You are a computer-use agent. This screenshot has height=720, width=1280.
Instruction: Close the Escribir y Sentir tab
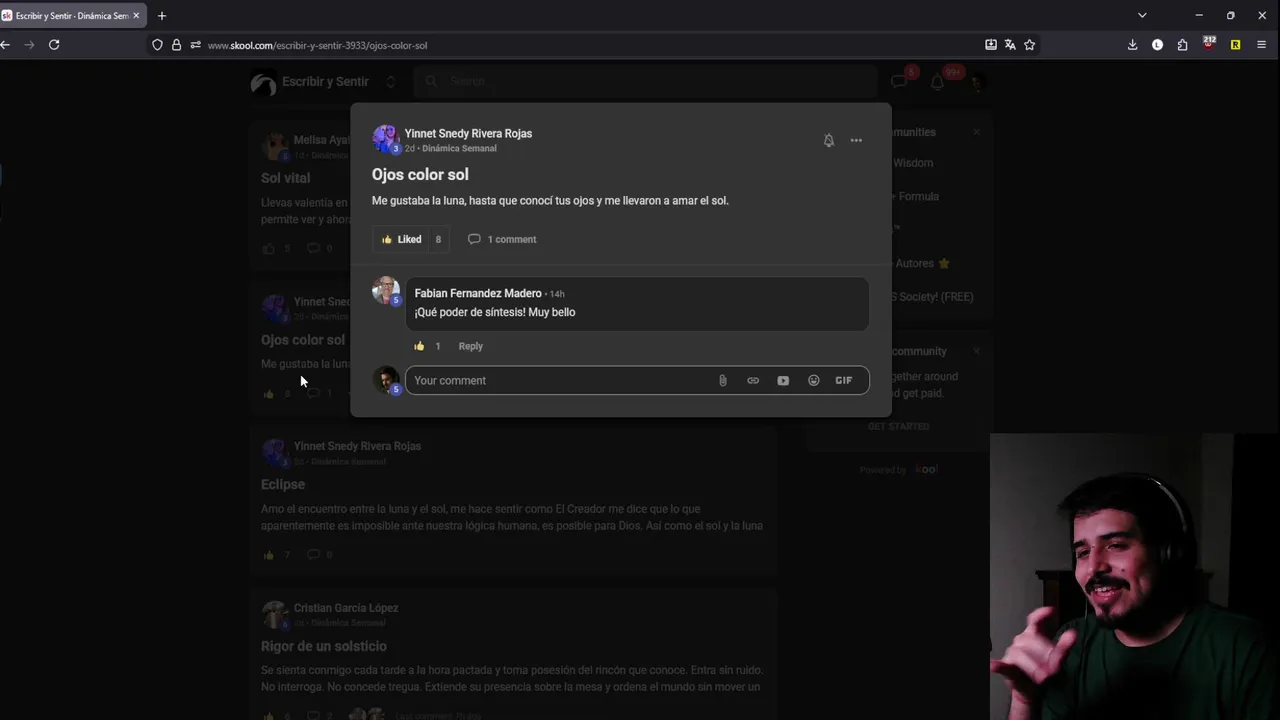point(136,15)
